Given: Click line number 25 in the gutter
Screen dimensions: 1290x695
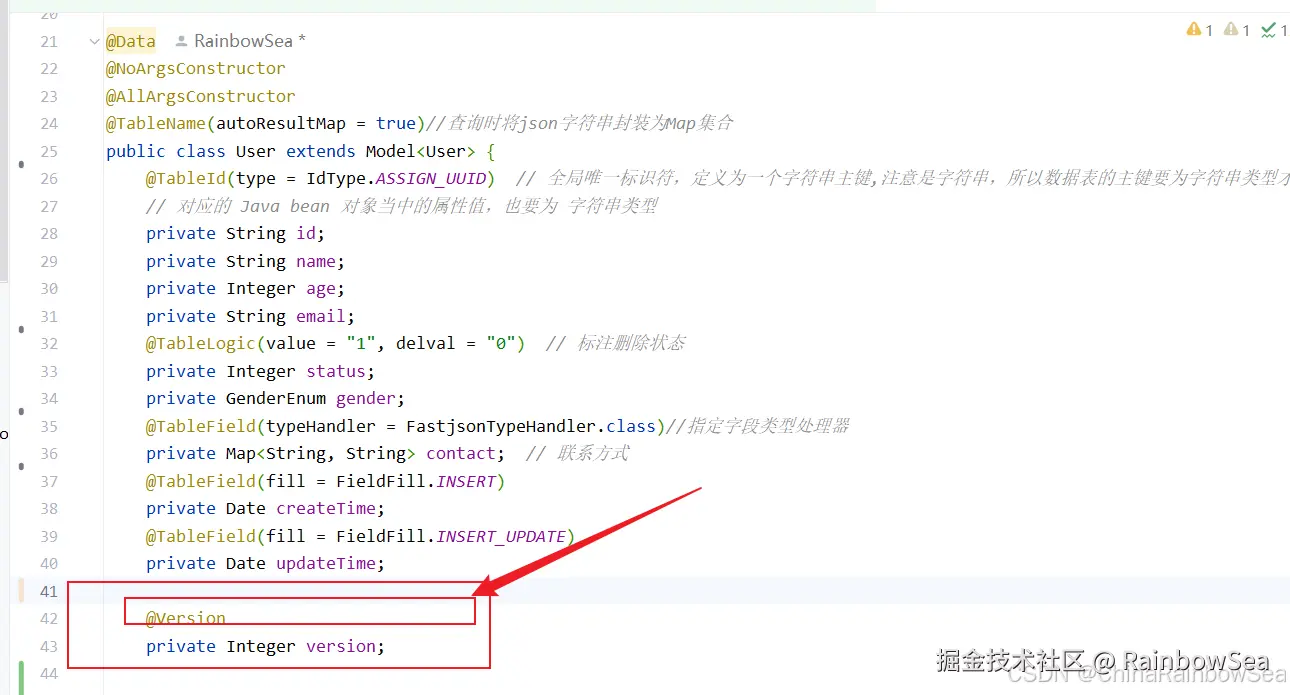Looking at the screenshot, I should [49, 151].
